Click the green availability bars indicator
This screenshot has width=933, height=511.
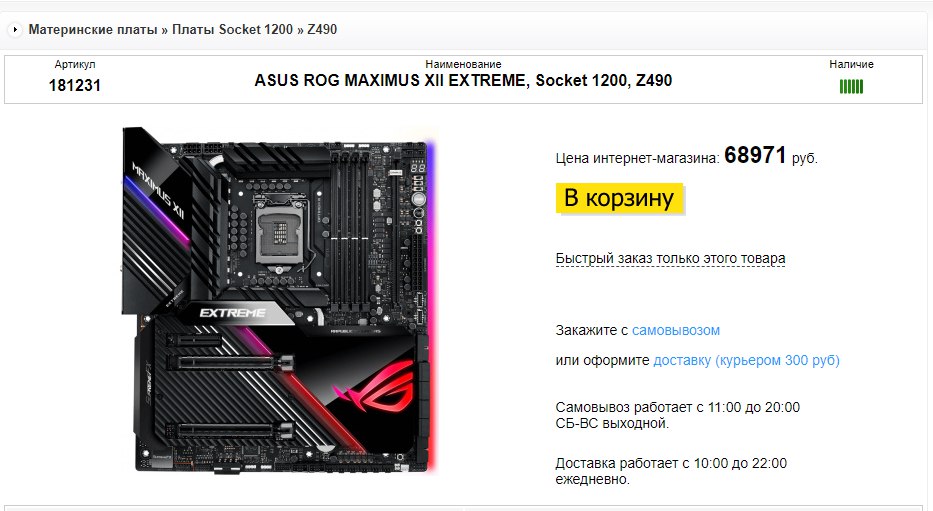click(x=851, y=87)
